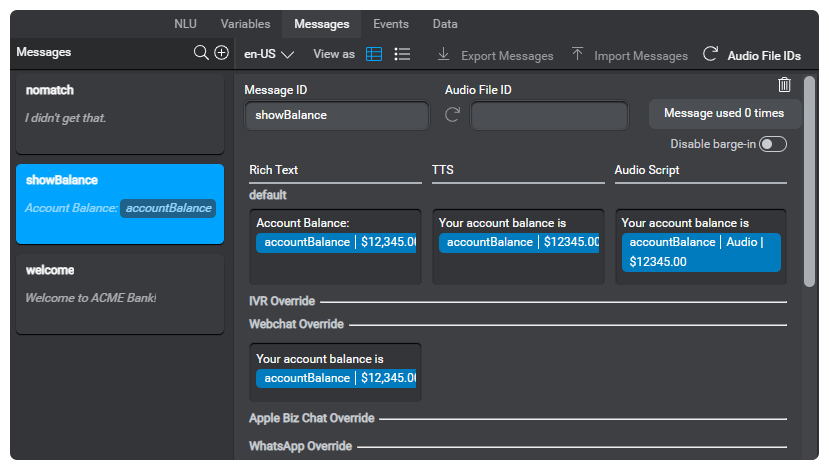This screenshot has height=470, width=829.
Task: Click accountBalance Audio chip in Audio Script
Action: 701,252
